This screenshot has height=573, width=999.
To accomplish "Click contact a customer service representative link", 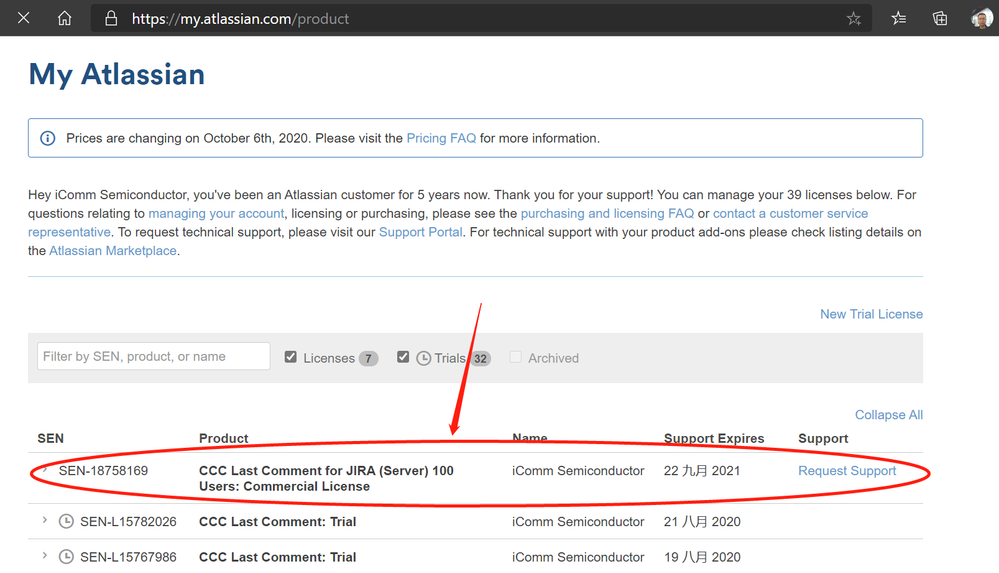I will 790,214.
